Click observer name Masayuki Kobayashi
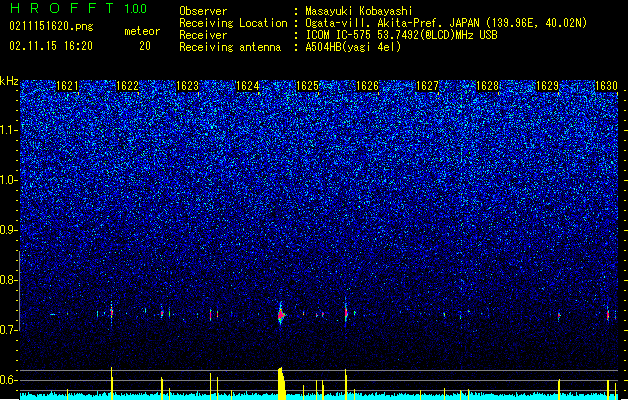This screenshot has height=400, width=629. pyautogui.click(x=359, y=11)
